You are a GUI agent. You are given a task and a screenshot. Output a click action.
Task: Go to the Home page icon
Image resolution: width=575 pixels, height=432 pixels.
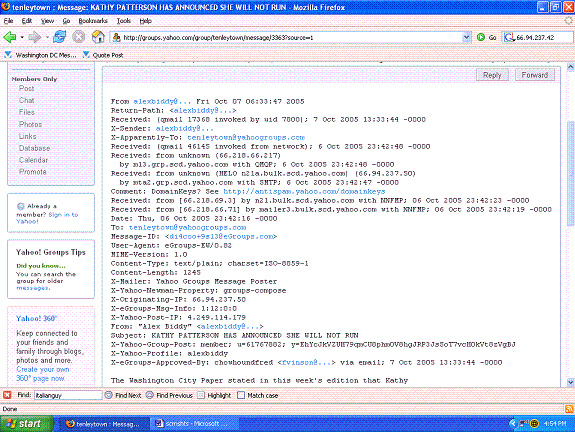98,37
